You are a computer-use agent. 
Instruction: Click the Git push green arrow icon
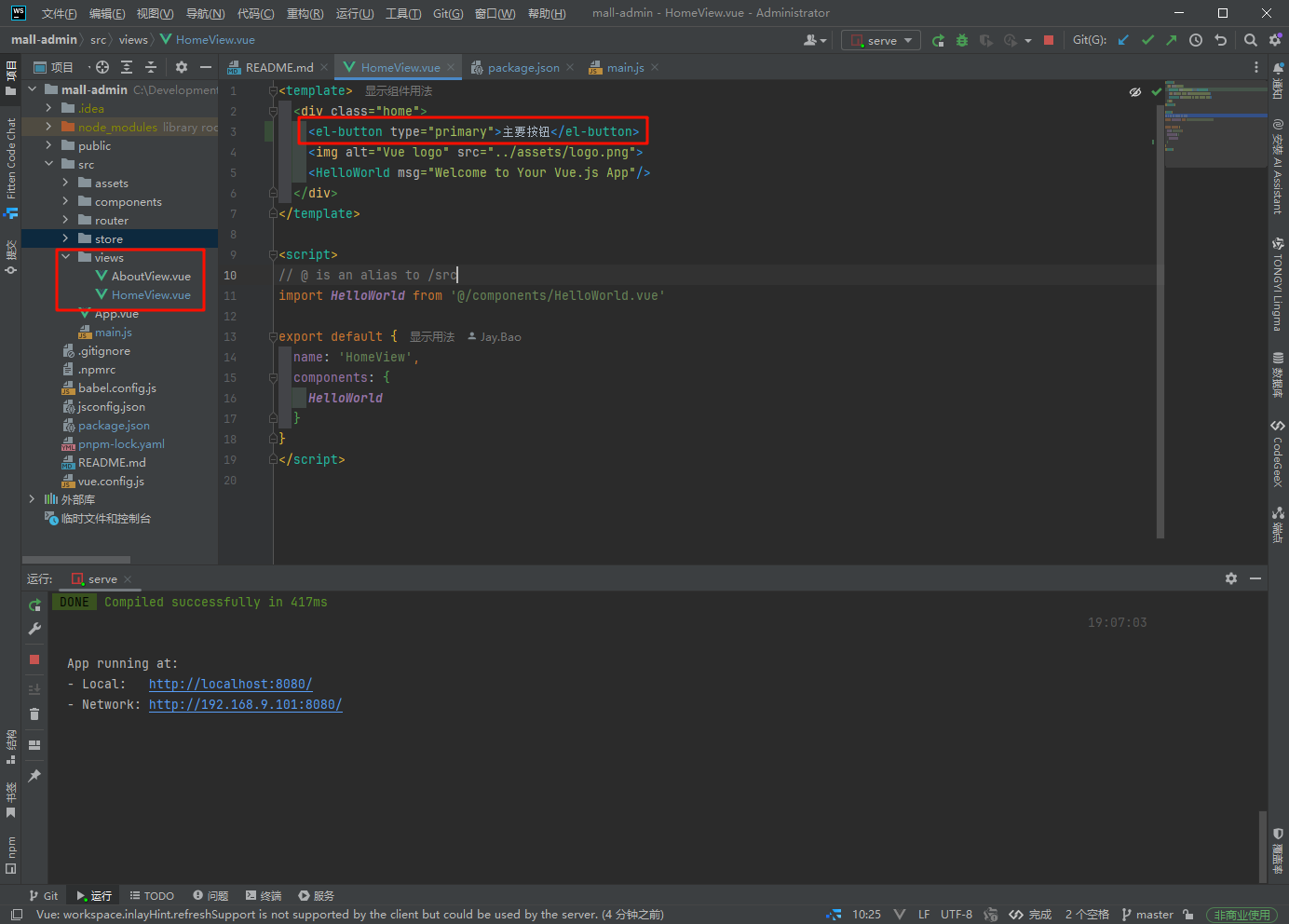click(x=1172, y=40)
